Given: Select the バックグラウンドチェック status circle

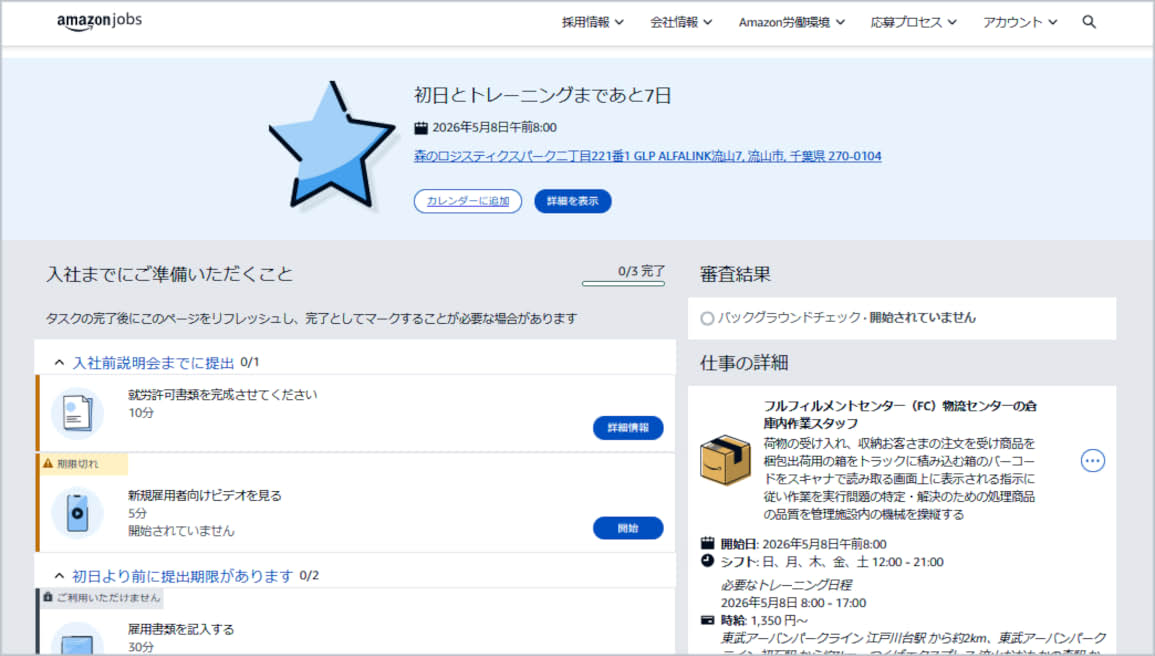Looking at the screenshot, I should [x=707, y=318].
